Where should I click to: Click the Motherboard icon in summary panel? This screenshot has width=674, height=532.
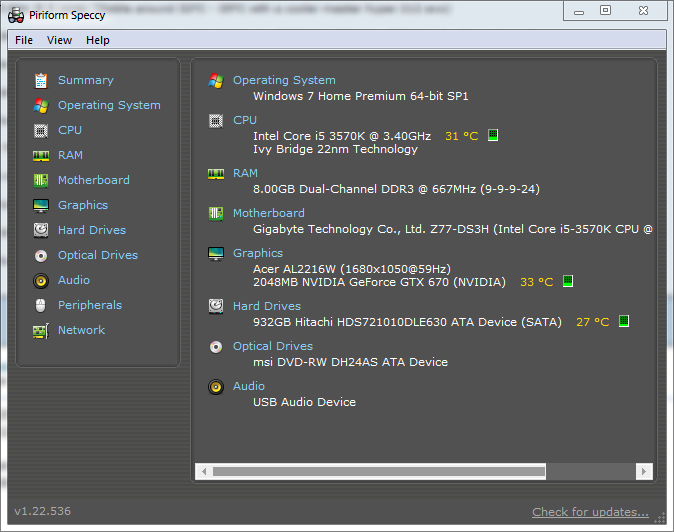coord(216,214)
